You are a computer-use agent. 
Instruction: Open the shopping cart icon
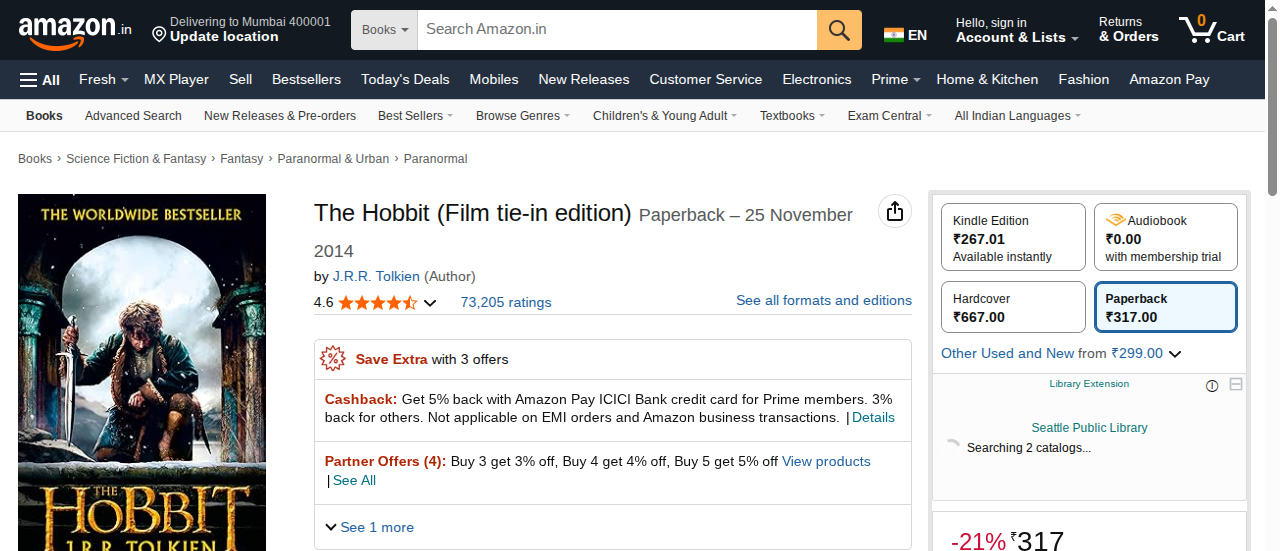point(1196,30)
